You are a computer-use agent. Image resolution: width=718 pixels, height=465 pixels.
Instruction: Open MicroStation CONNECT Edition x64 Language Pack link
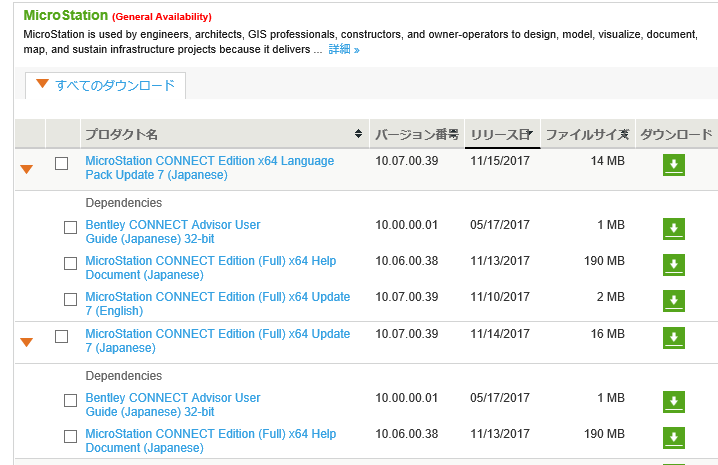[x=210, y=168]
